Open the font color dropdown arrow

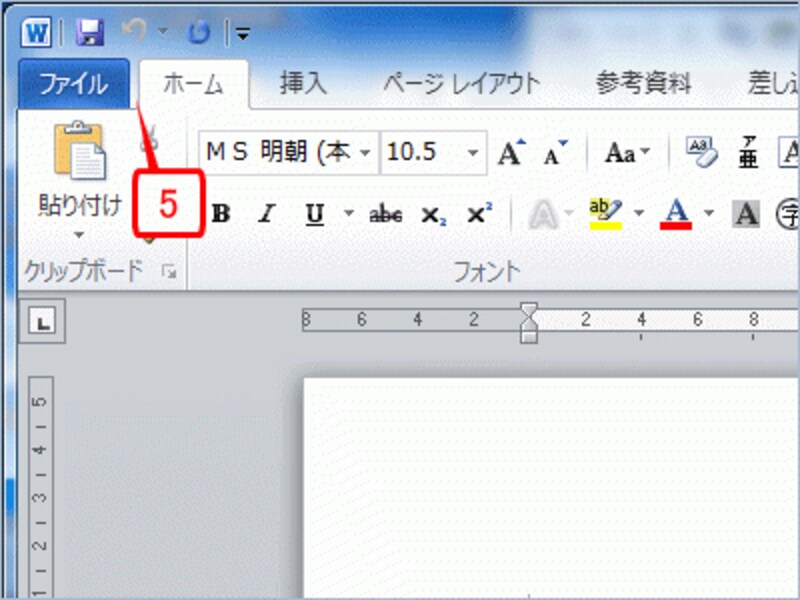click(708, 213)
